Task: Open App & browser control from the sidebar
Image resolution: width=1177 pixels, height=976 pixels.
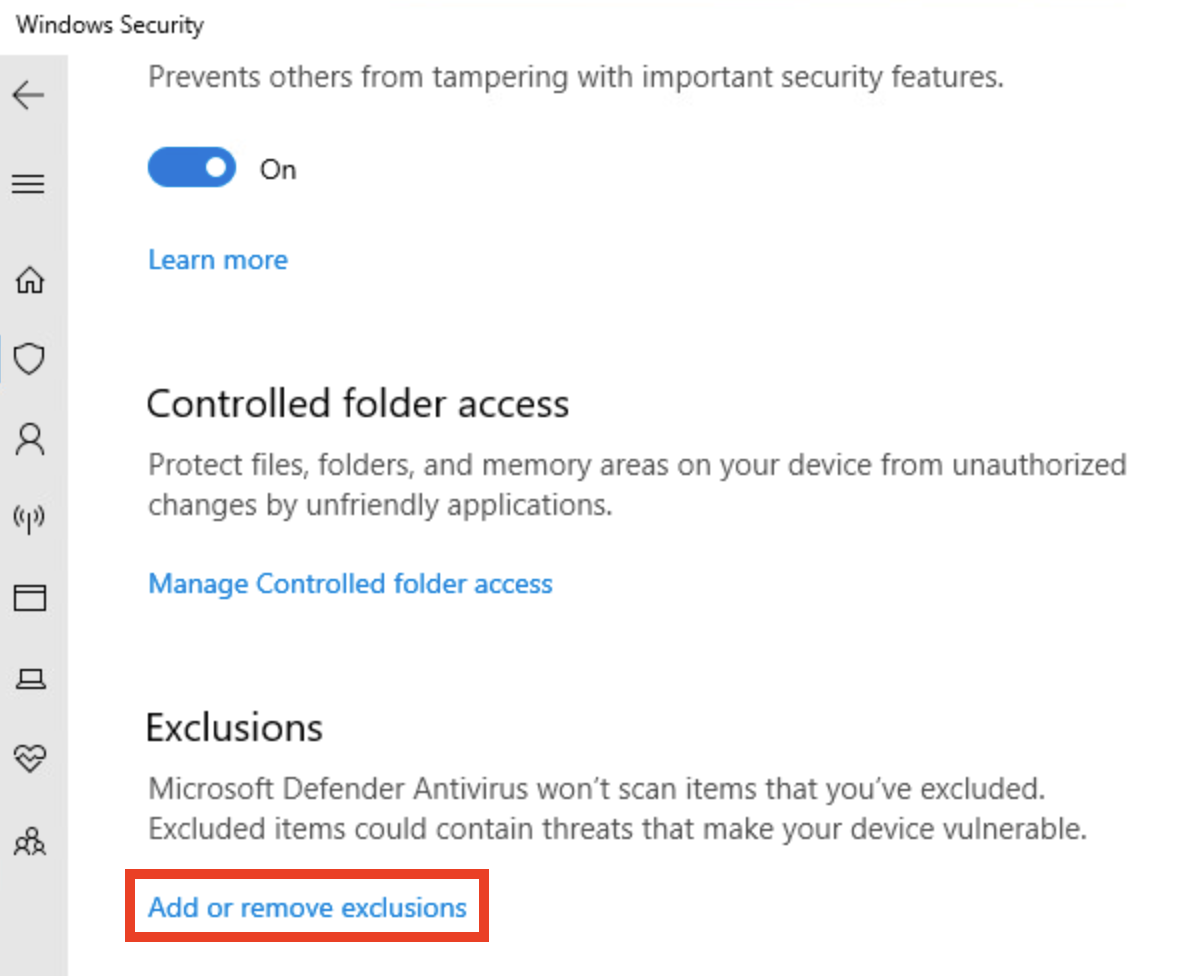Action: 31,598
